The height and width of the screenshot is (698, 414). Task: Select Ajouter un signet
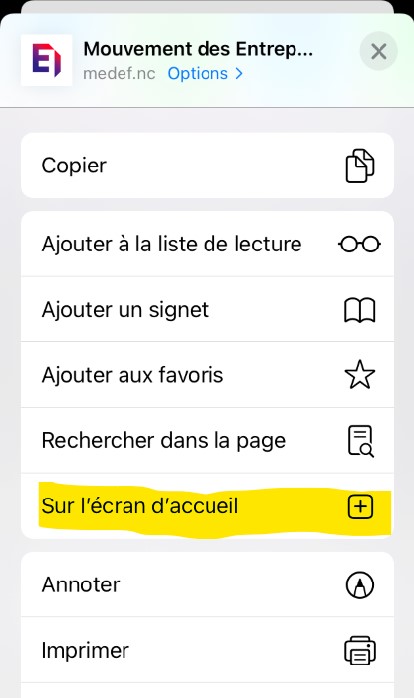click(x=207, y=309)
